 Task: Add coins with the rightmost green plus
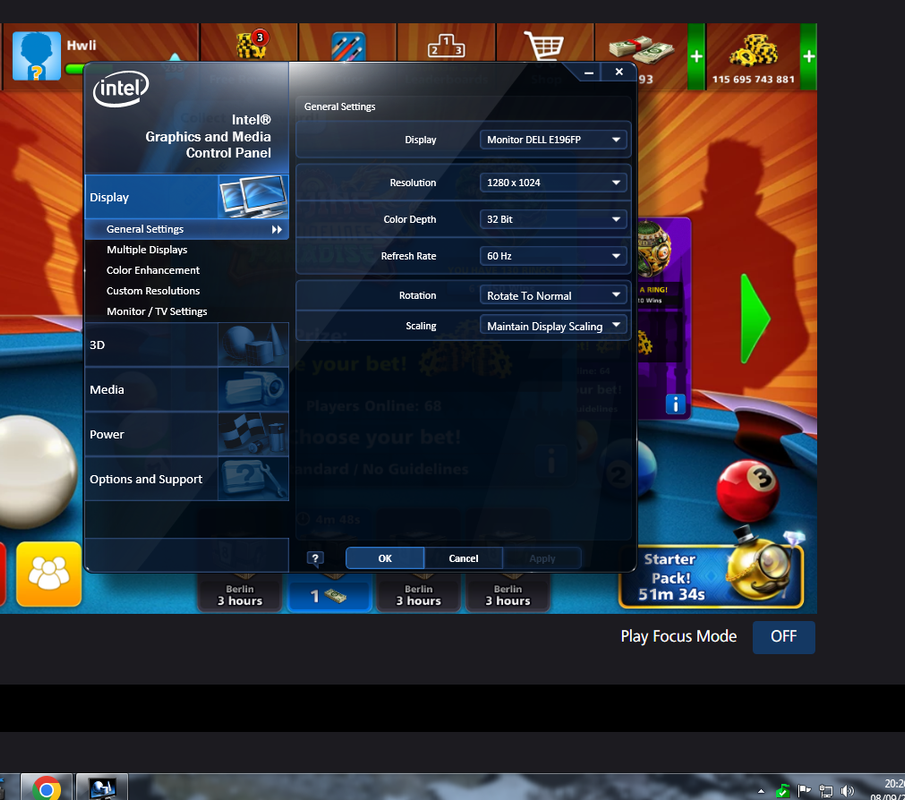click(x=809, y=57)
